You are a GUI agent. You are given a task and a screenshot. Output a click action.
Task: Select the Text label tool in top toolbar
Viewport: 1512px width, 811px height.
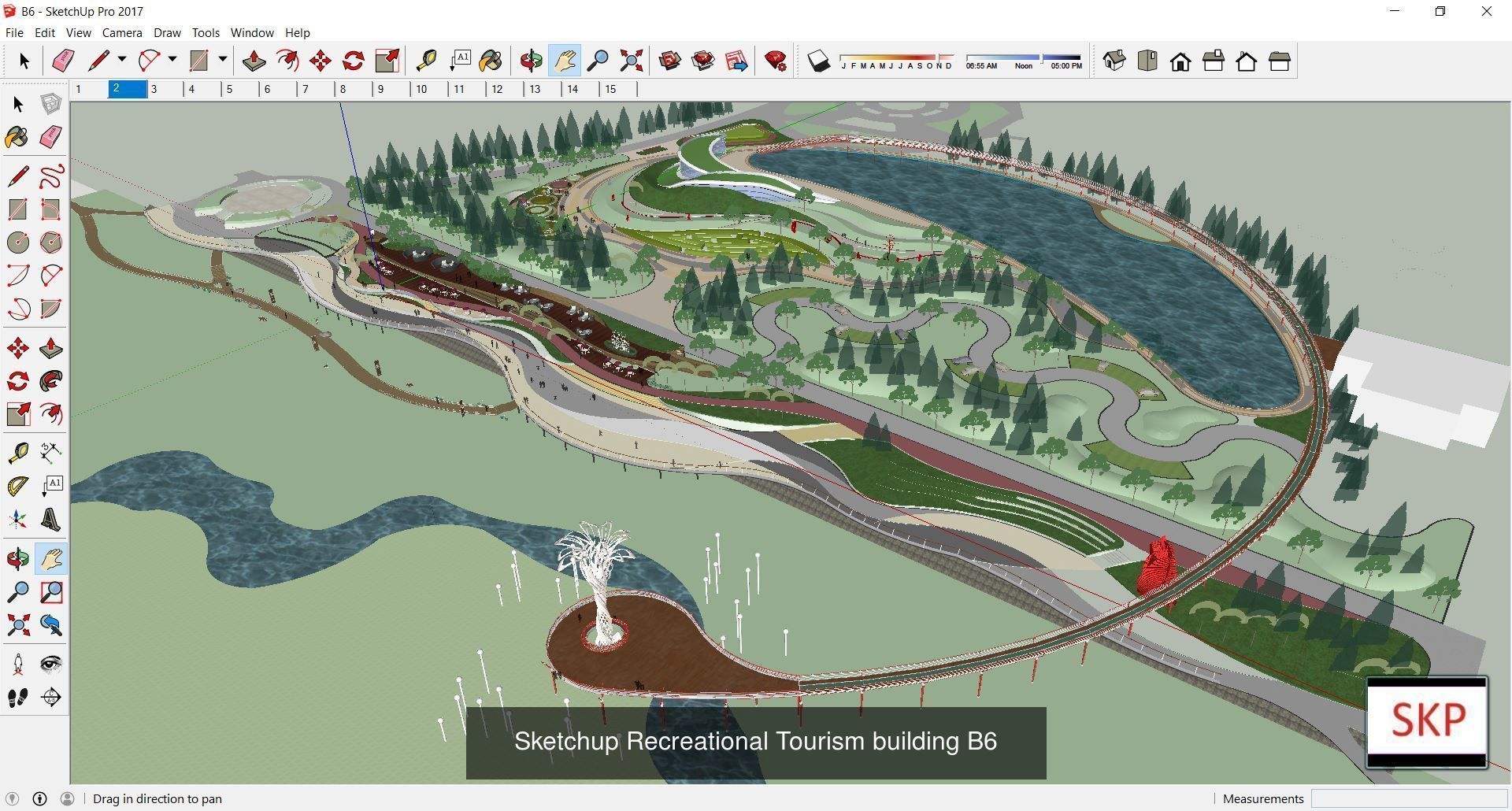[x=459, y=61]
